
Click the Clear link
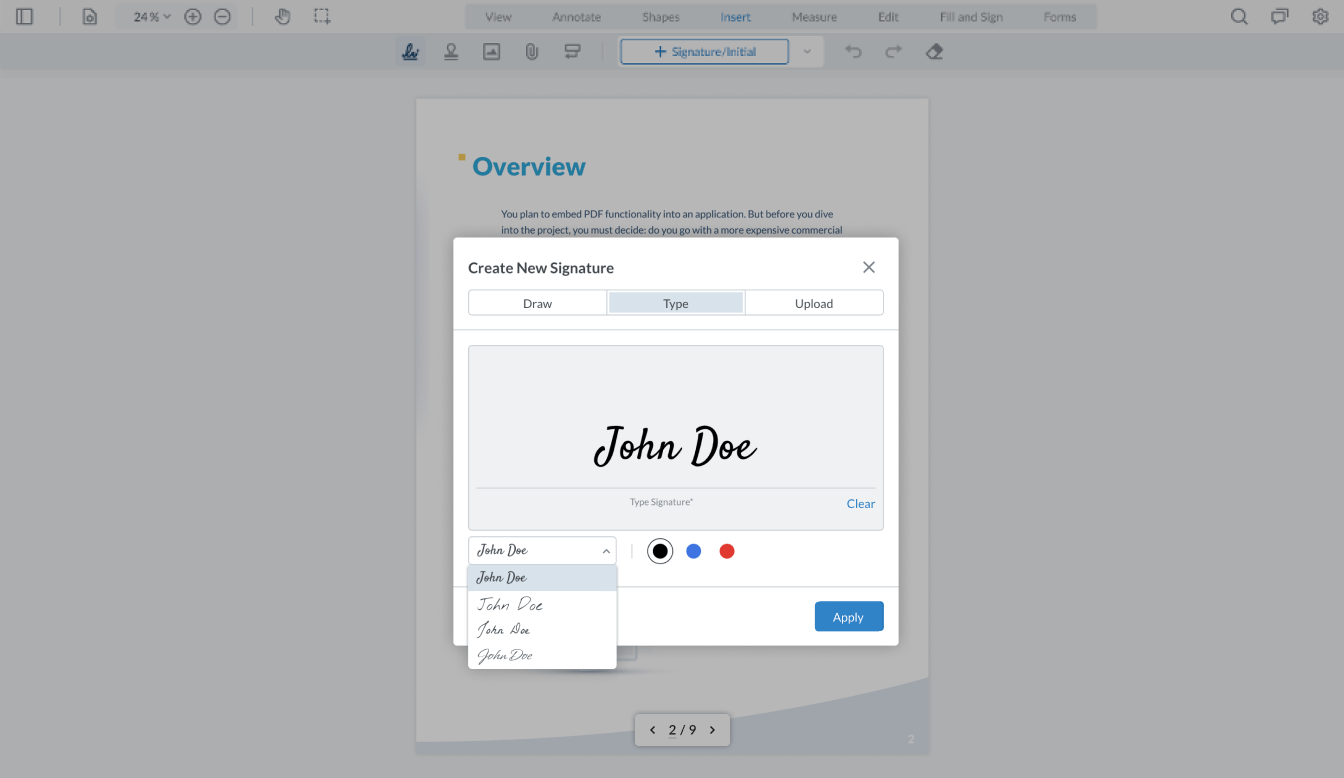(x=861, y=504)
